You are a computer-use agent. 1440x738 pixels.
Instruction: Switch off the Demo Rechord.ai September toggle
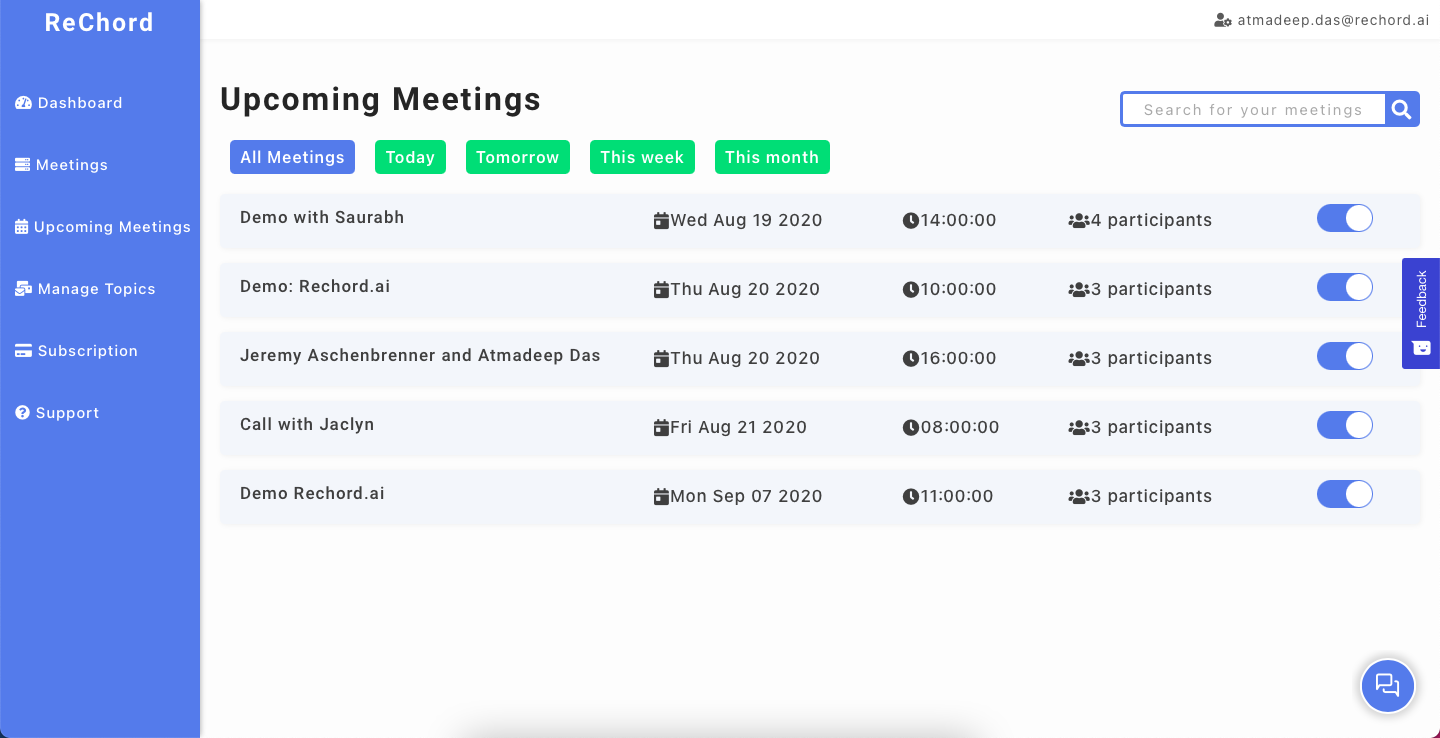[x=1345, y=495]
